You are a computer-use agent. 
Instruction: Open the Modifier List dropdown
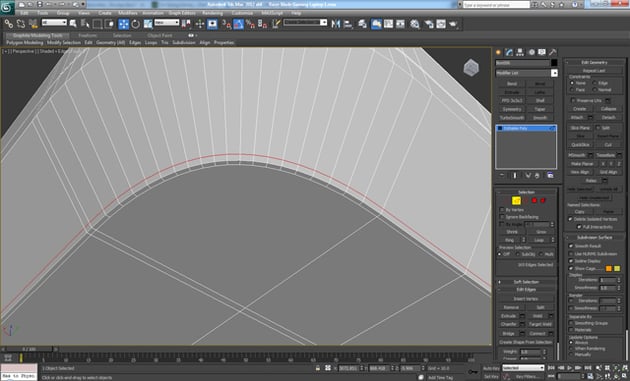pyautogui.click(x=554, y=73)
